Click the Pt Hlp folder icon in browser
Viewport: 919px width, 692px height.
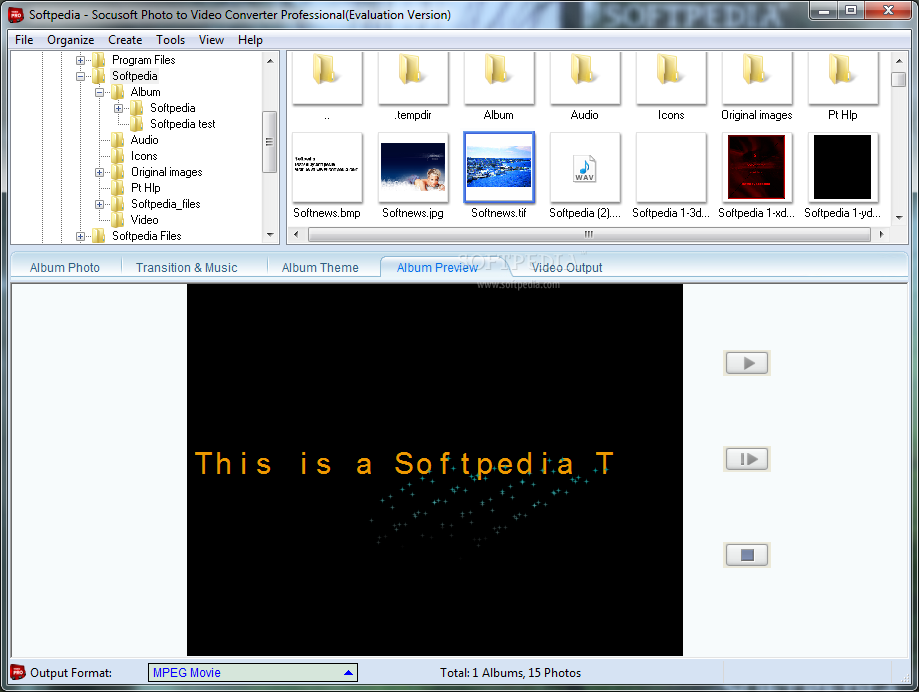pos(843,79)
